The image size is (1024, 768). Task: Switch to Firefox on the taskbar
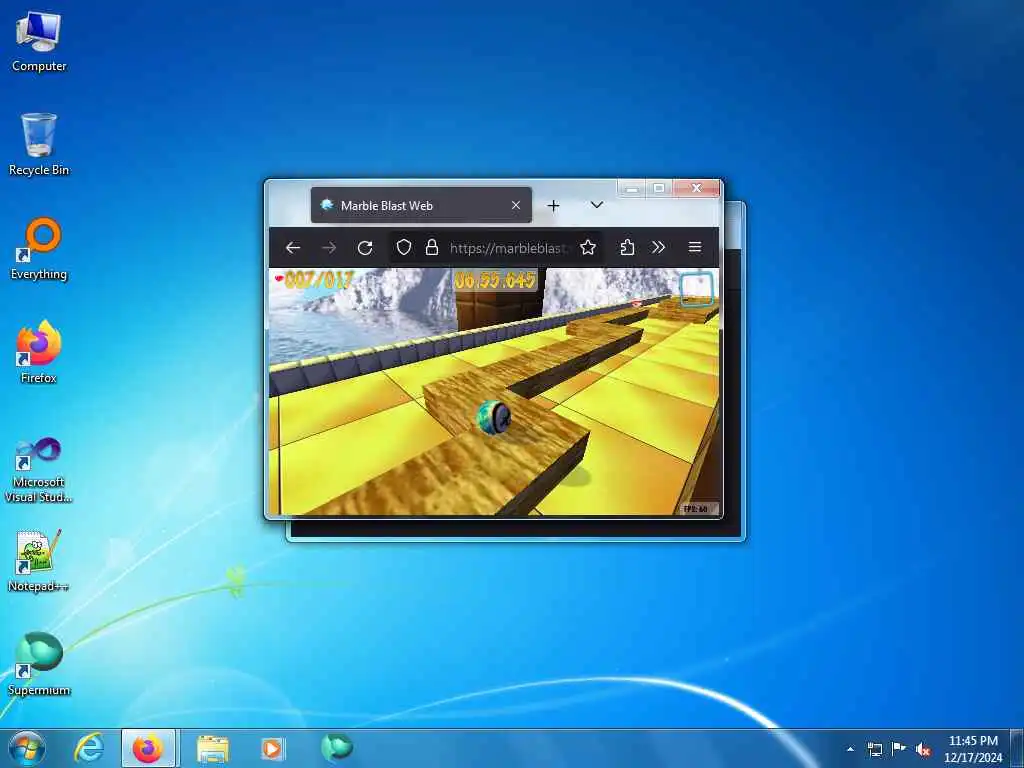pyautogui.click(x=148, y=748)
